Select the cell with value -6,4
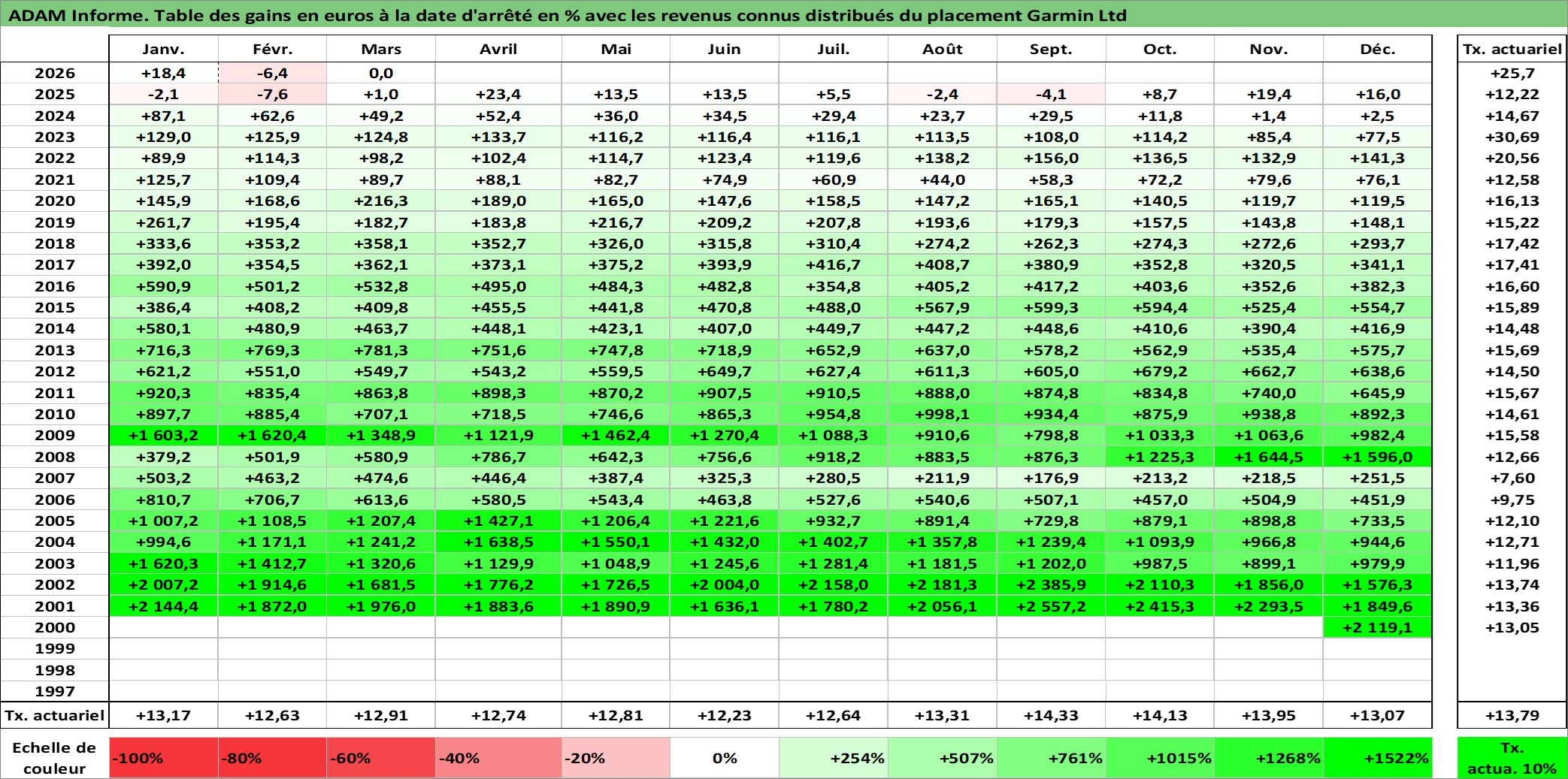1568x779 pixels. click(273, 73)
